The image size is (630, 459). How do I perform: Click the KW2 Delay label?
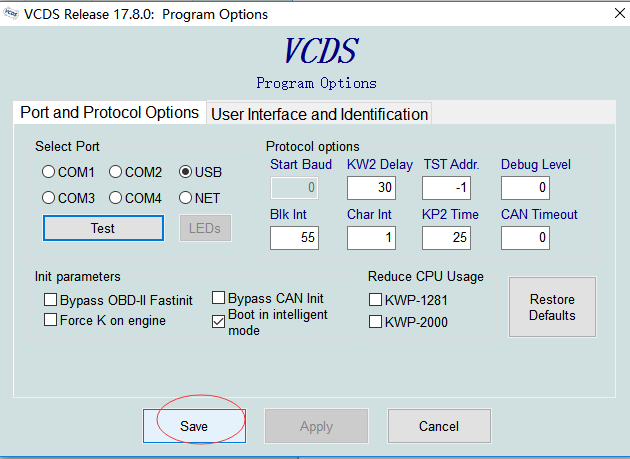point(380,164)
